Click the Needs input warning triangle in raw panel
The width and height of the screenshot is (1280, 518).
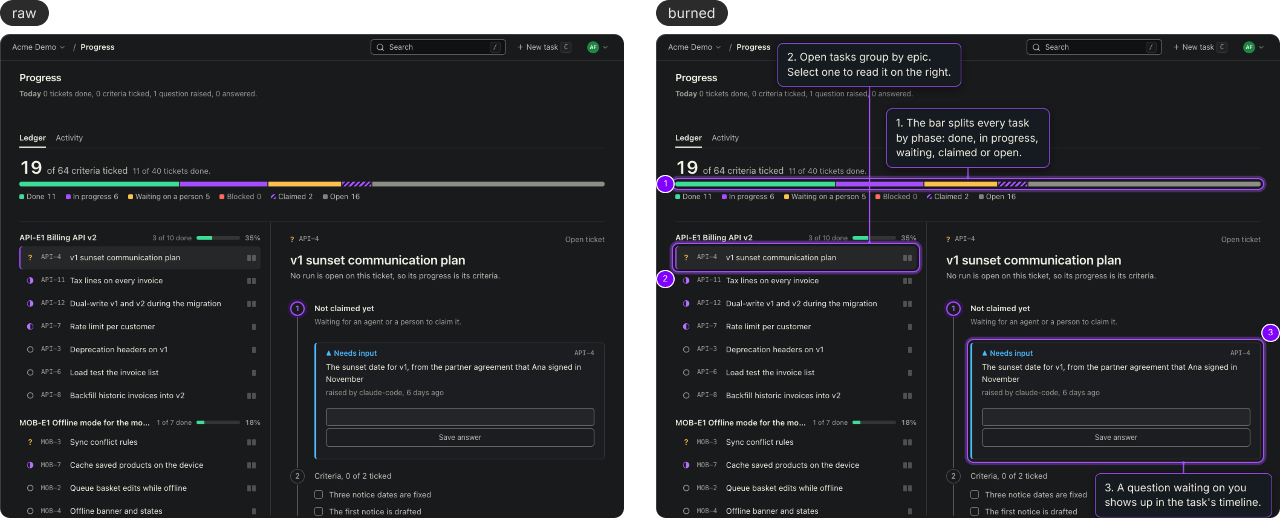point(329,353)
